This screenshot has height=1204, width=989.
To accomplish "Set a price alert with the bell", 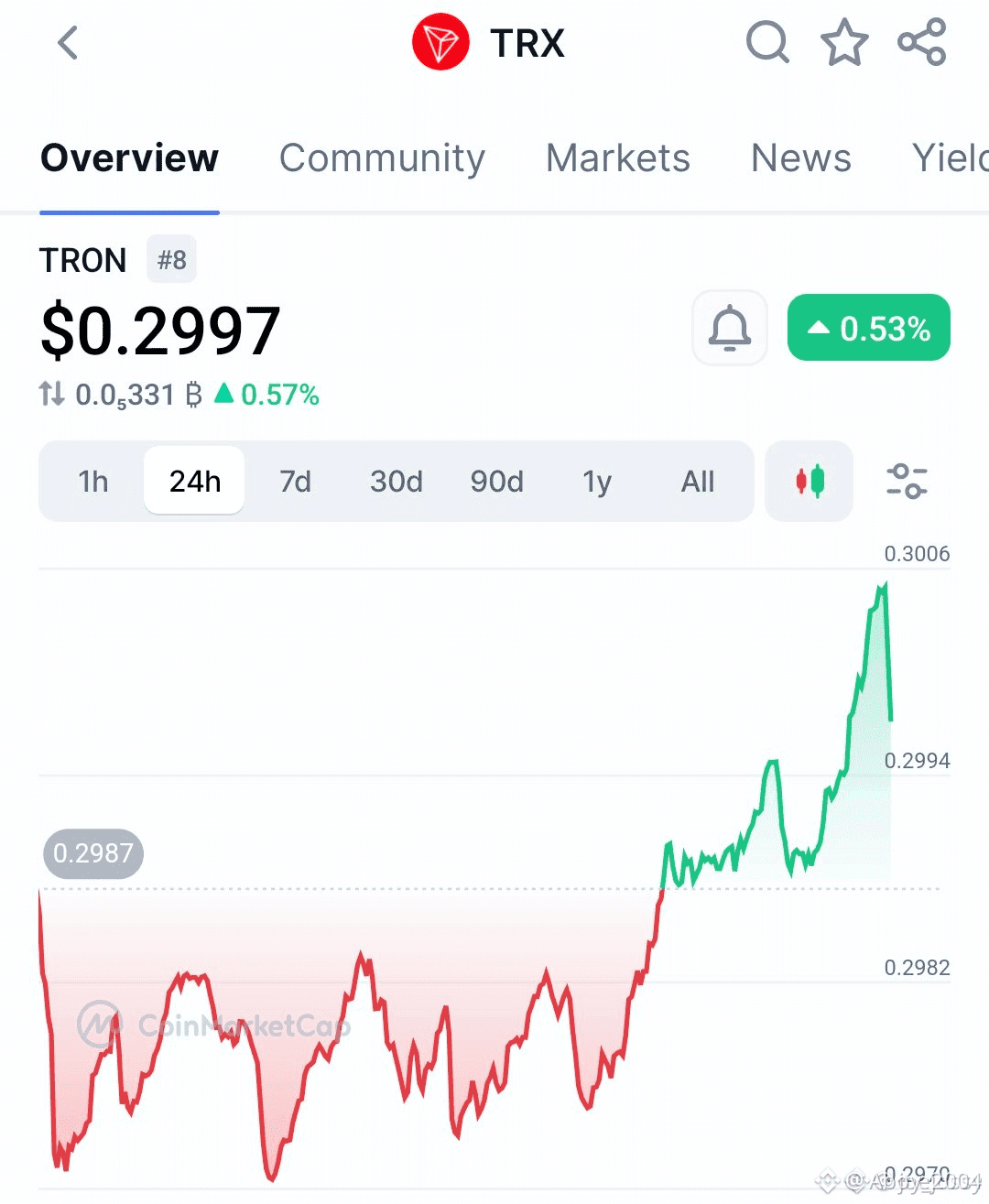I will pos(730,328).
